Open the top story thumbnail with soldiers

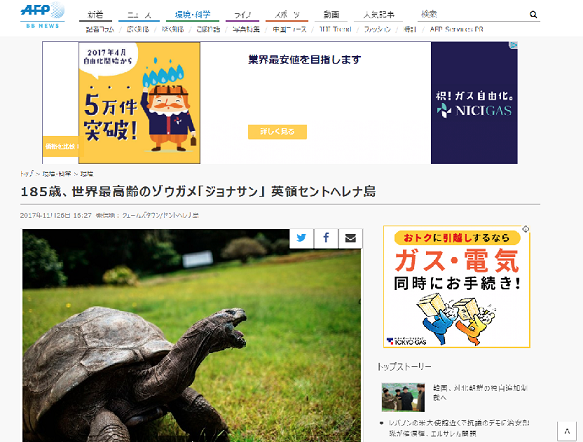click(403, 397)
